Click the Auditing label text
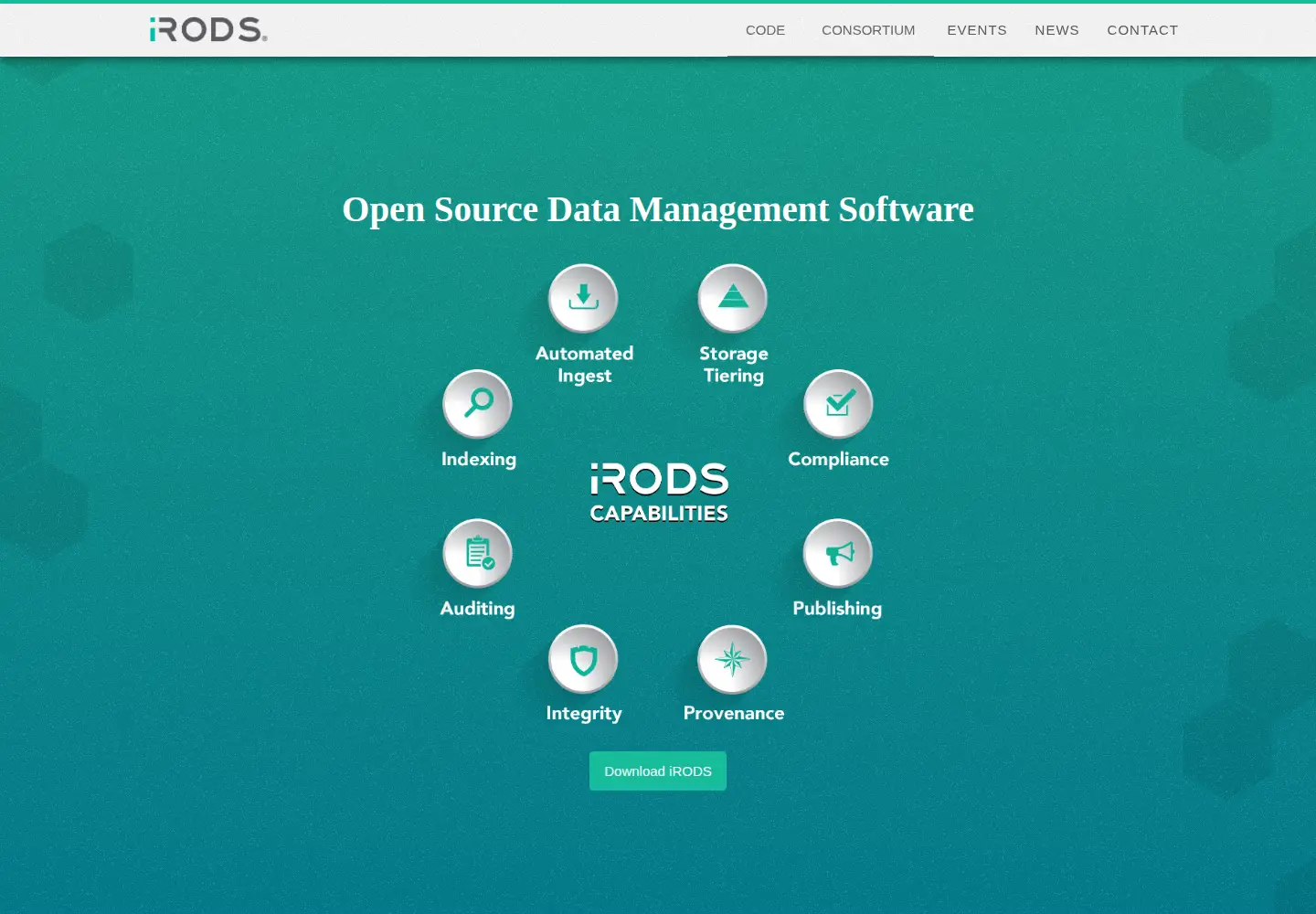The height and width of the screenshot is (914, 1316). [x=478, y=609]
